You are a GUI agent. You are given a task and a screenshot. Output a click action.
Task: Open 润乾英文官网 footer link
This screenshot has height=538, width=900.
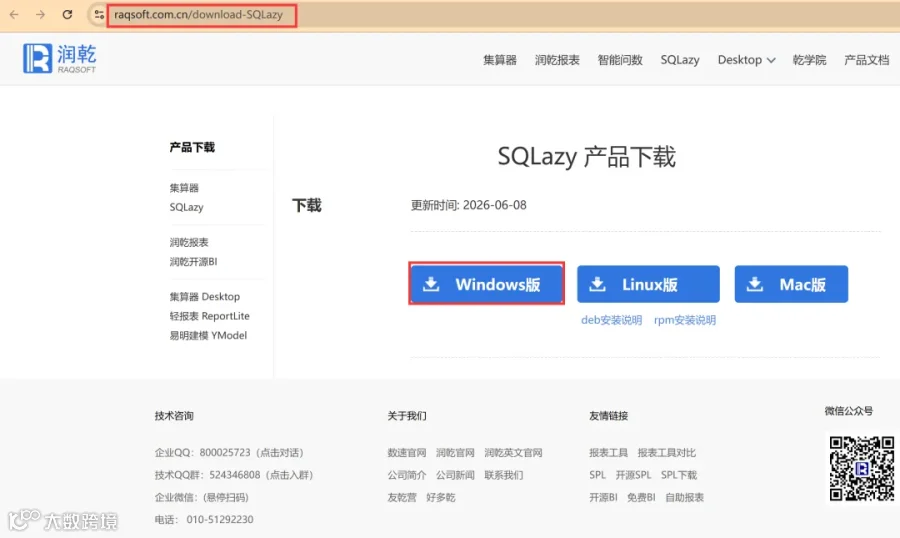(513, 452)
